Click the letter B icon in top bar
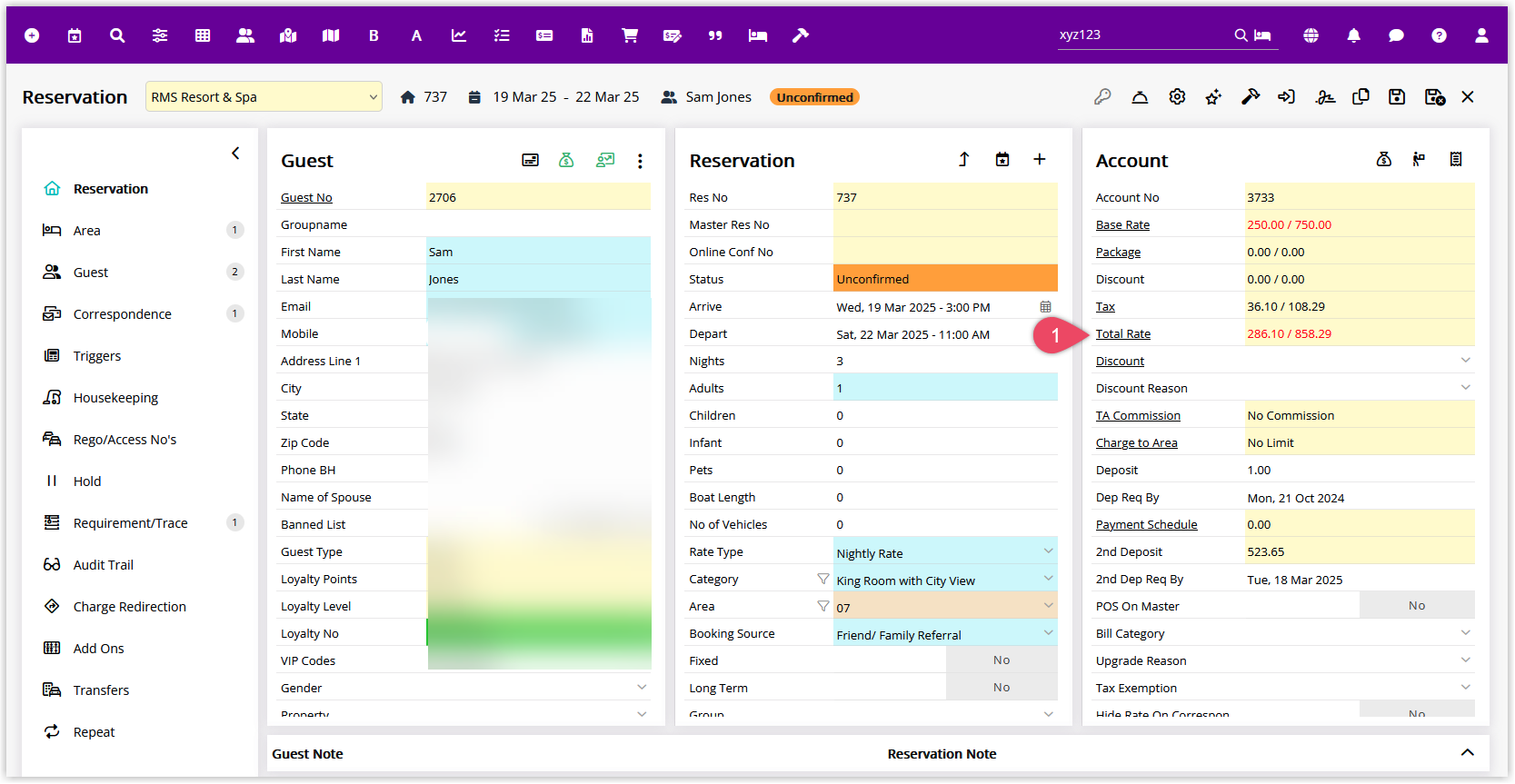The height and width of the screenshot is (784, 1515). coord(374,35)
